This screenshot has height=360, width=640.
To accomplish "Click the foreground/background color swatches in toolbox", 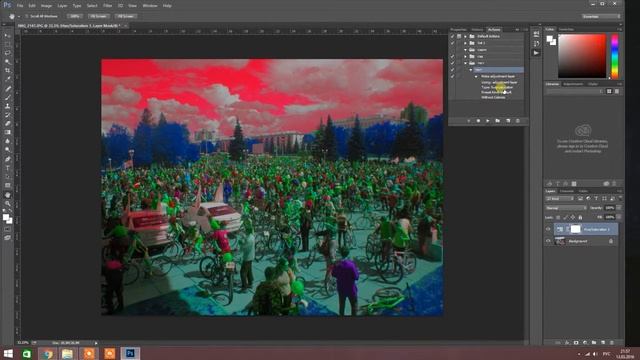I will 7,219.
